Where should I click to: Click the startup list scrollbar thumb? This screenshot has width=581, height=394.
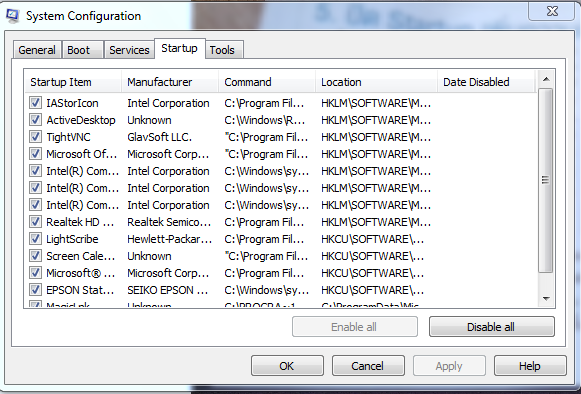coord(546,181)
